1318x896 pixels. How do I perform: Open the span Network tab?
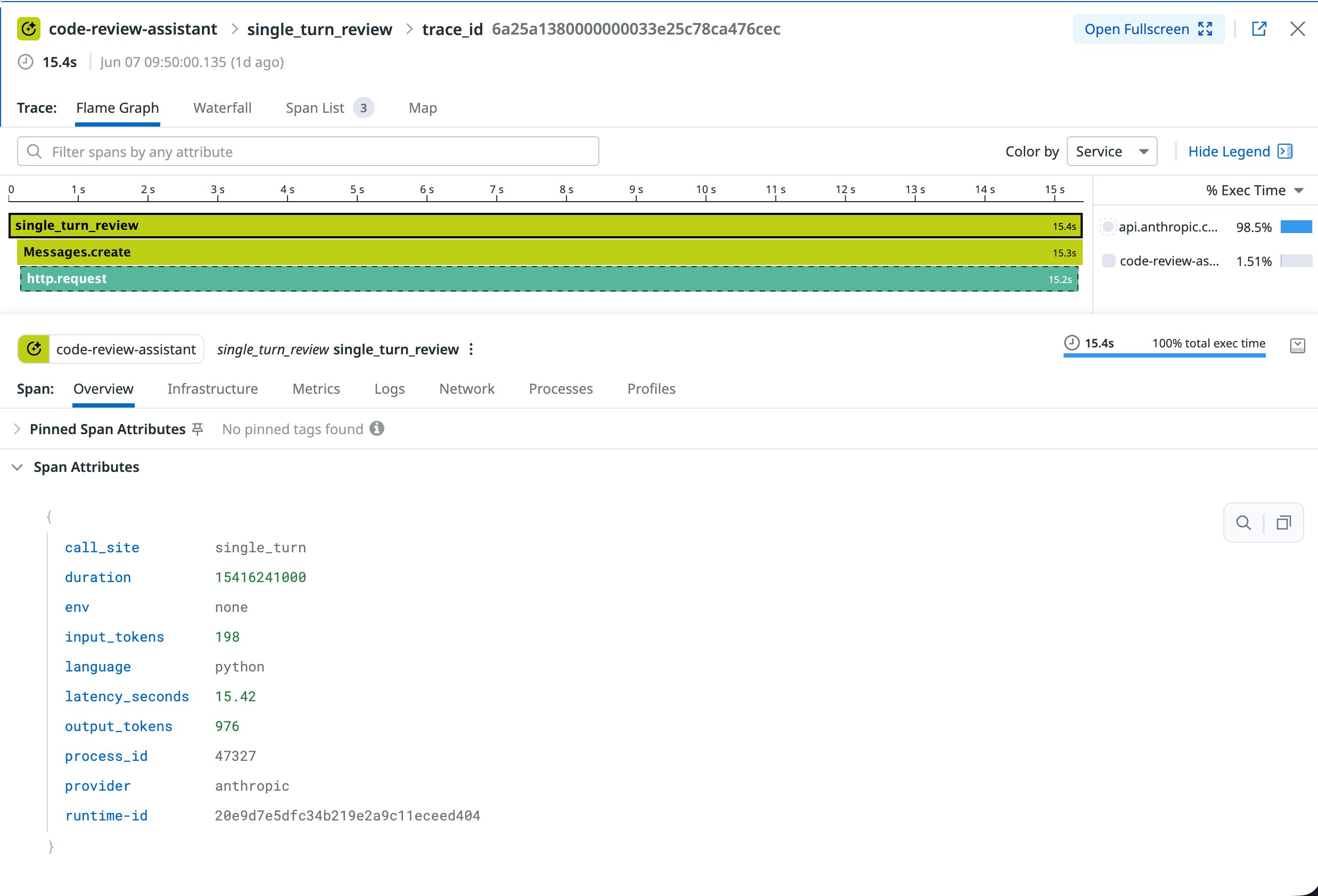467,389
